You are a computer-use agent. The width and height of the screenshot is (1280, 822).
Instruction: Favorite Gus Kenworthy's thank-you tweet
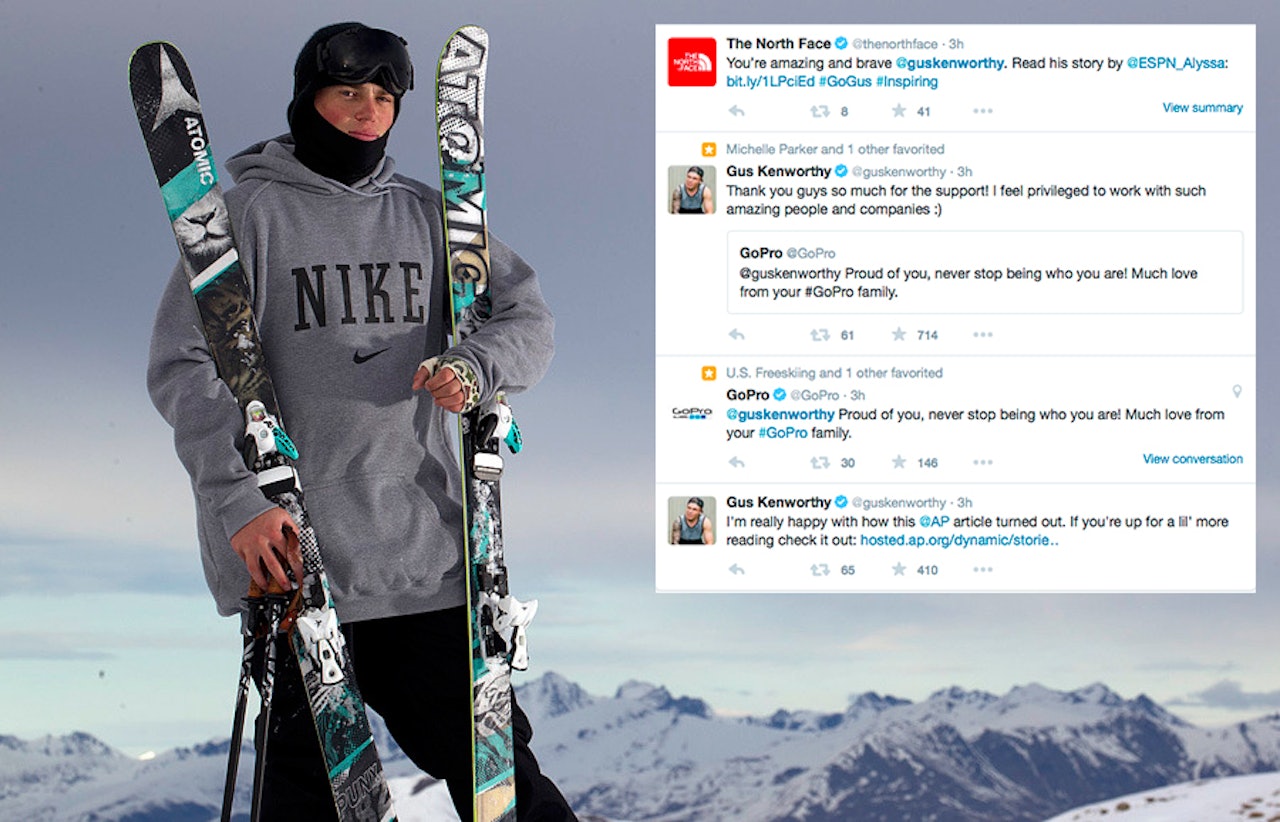[x=897, y=334]
